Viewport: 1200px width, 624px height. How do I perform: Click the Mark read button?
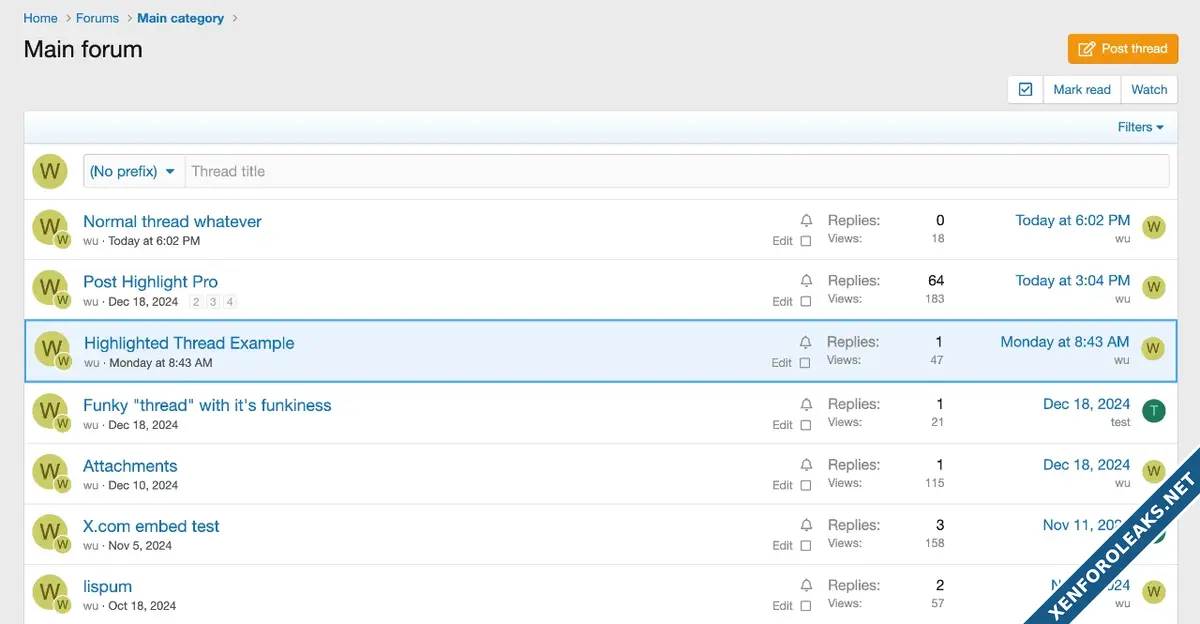click(x=1081, y=89)
